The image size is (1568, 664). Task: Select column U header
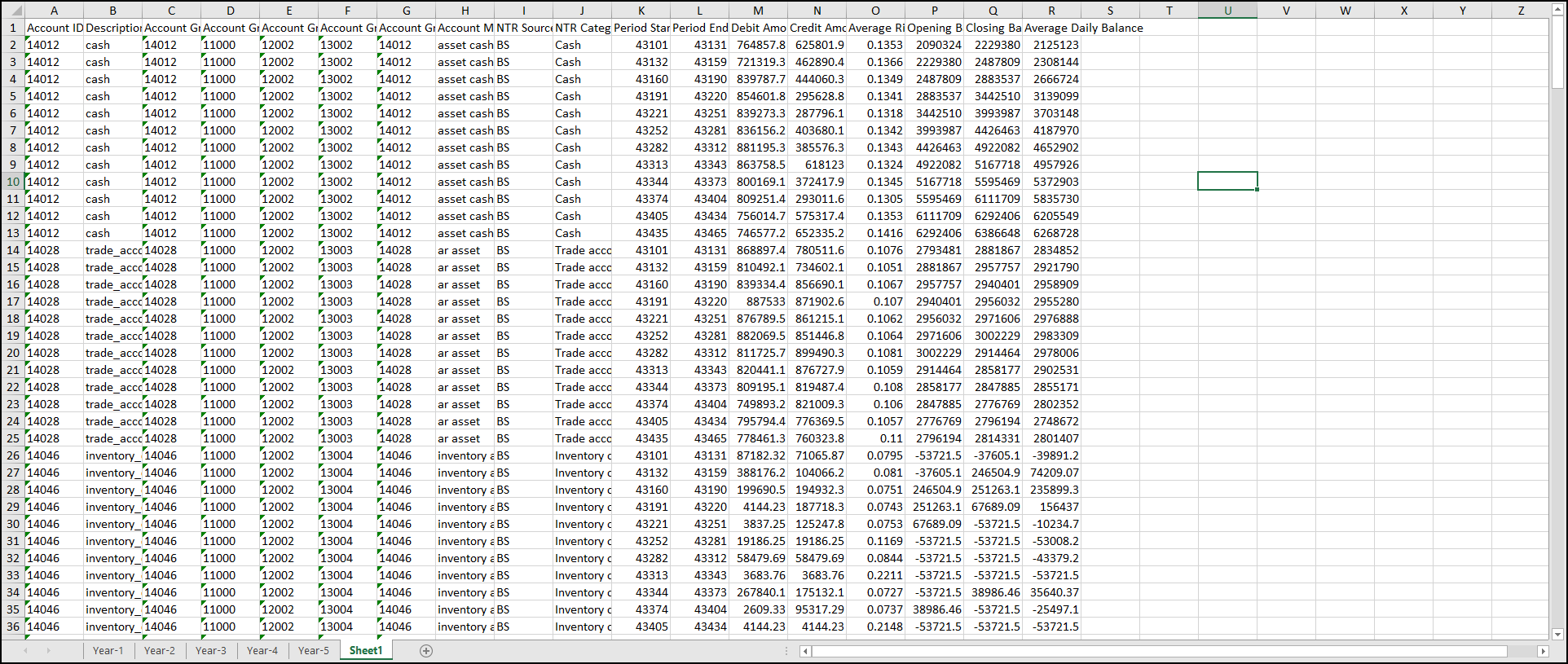click(1227, 11)
